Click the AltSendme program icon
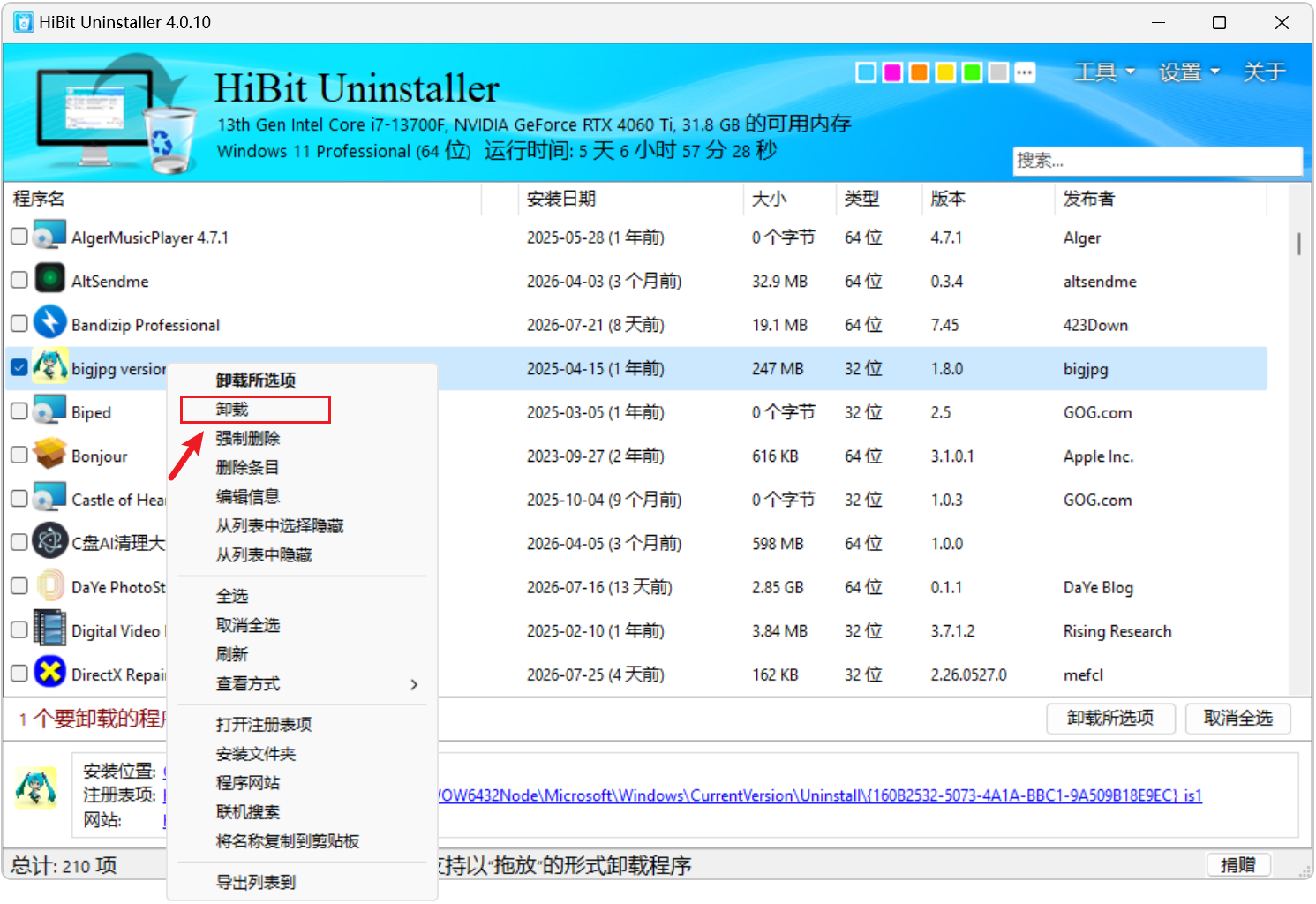The height and width of the screenshot is (904, 1316). [x=49, y=279]
